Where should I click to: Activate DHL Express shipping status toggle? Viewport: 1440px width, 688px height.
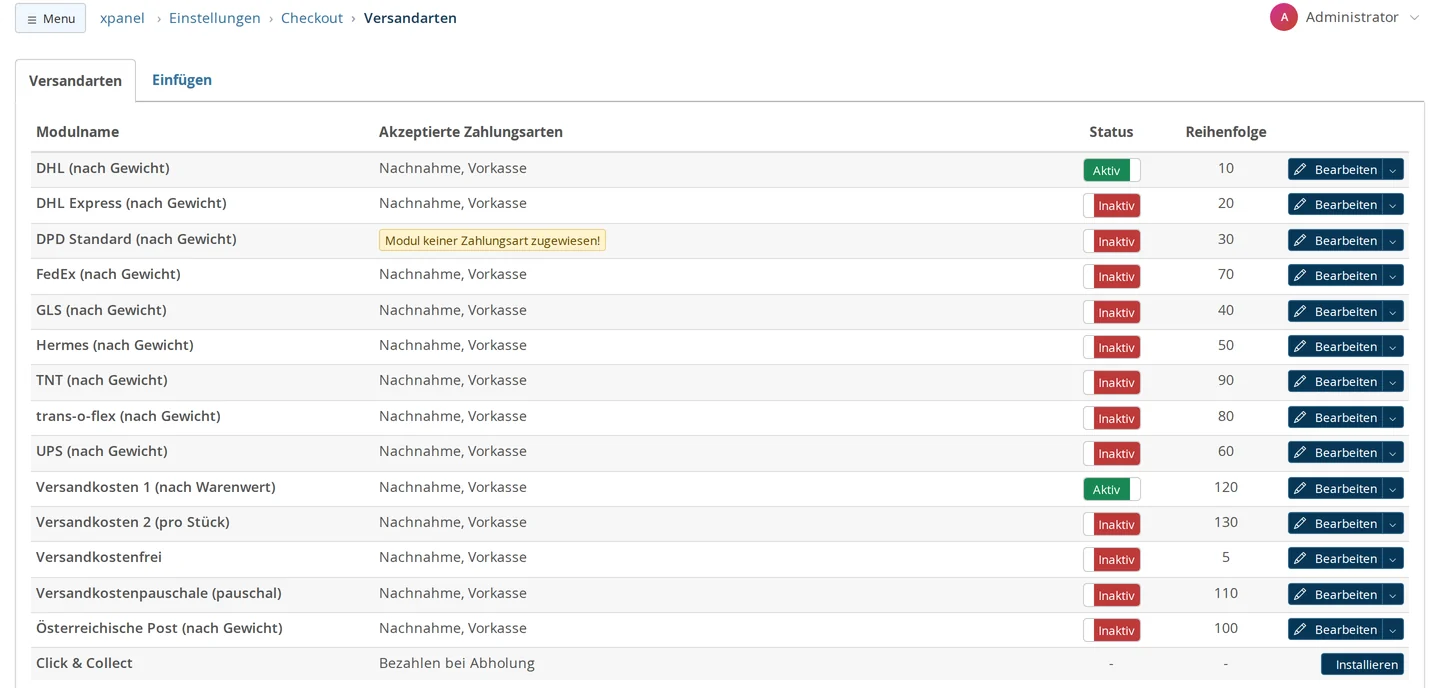coord(1112,205)
